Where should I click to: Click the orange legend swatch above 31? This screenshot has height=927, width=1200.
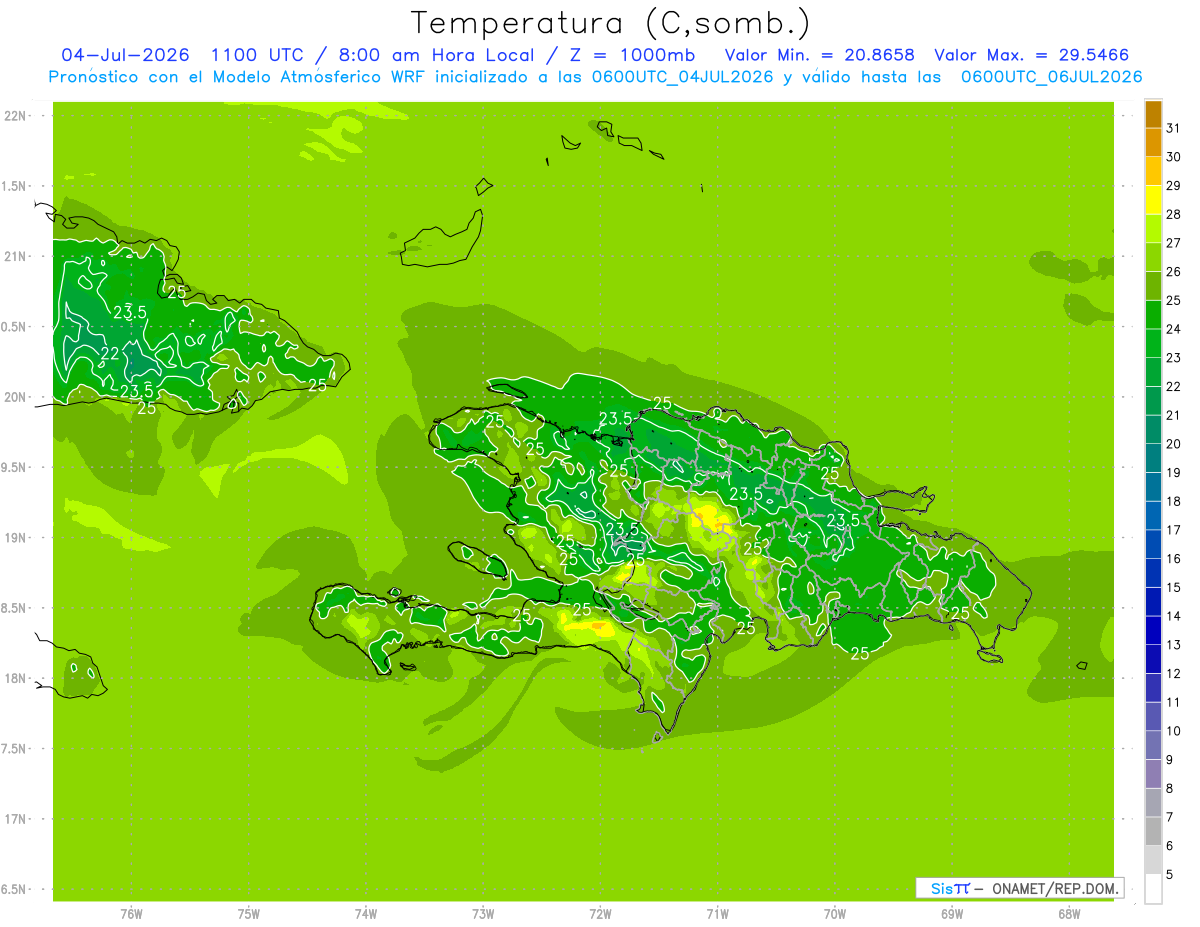tap(1153, 113)
